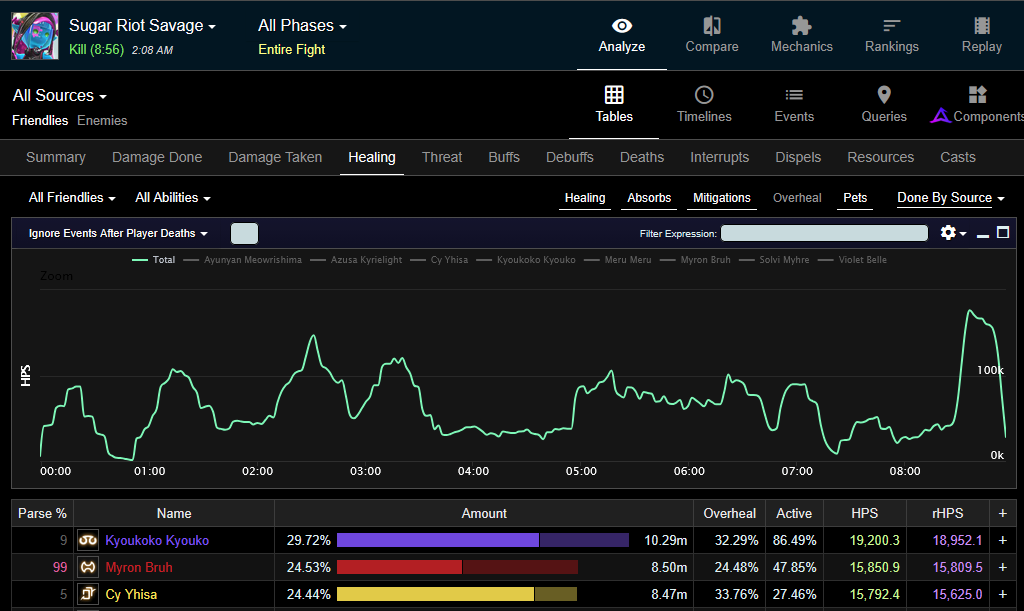This screenshot has height=611, width=1024.
Task: Toggle the Absorbs filter
Action: pyautogui.click(x=649, y=198)
